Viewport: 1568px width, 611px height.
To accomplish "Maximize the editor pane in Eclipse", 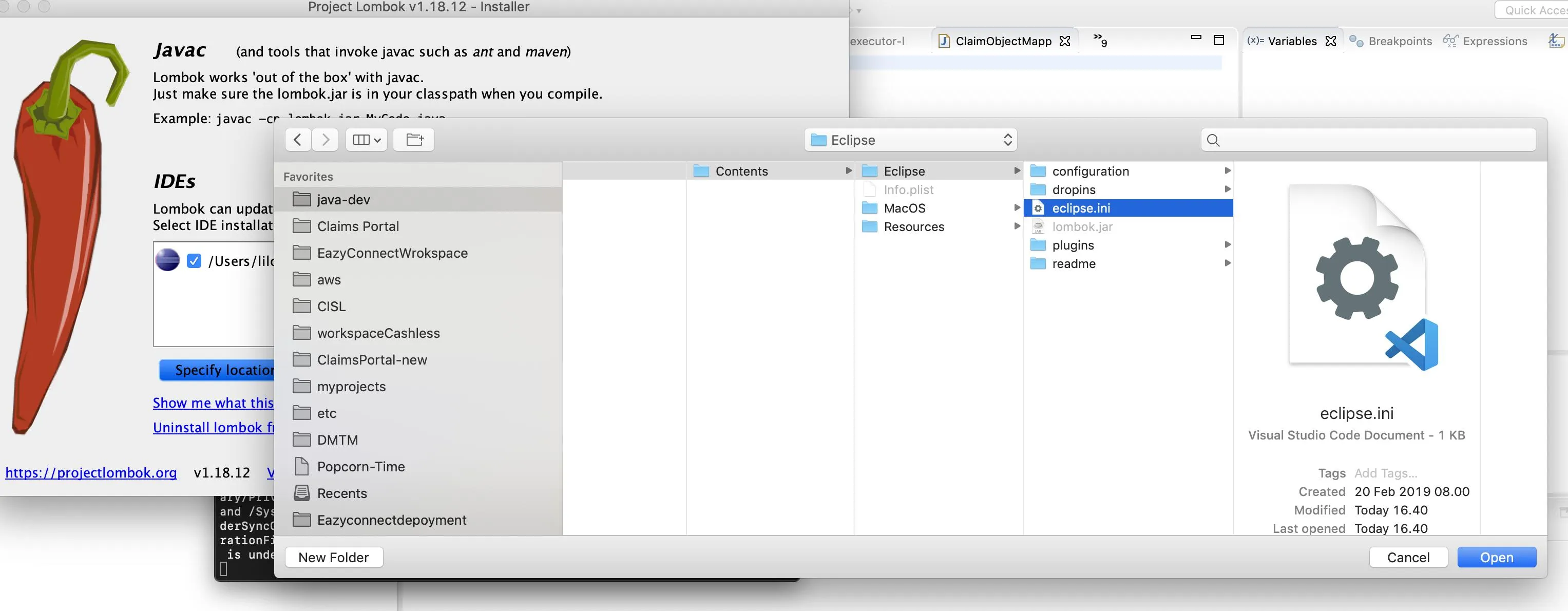I will coord(1218,40).
